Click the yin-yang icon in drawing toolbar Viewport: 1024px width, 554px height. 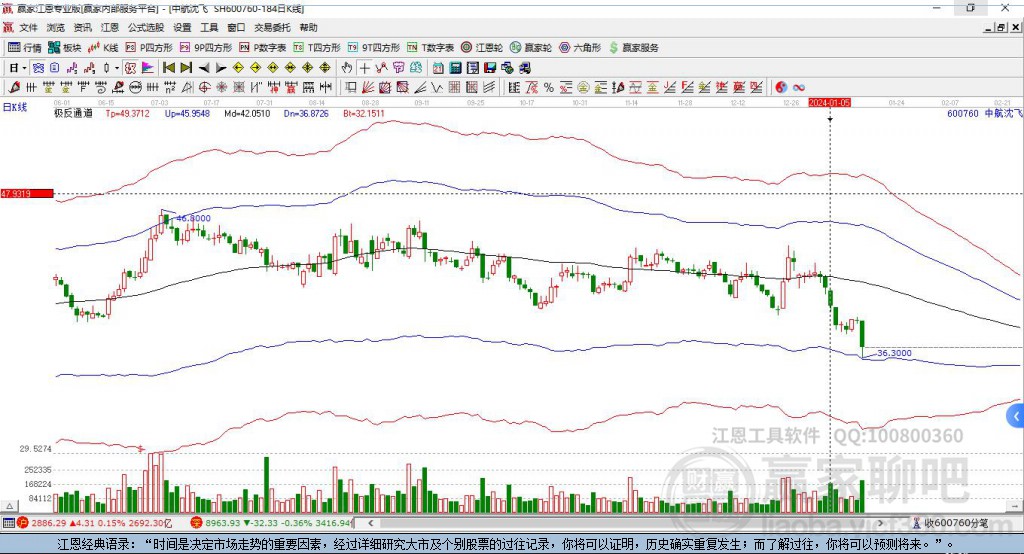[781, 86]
